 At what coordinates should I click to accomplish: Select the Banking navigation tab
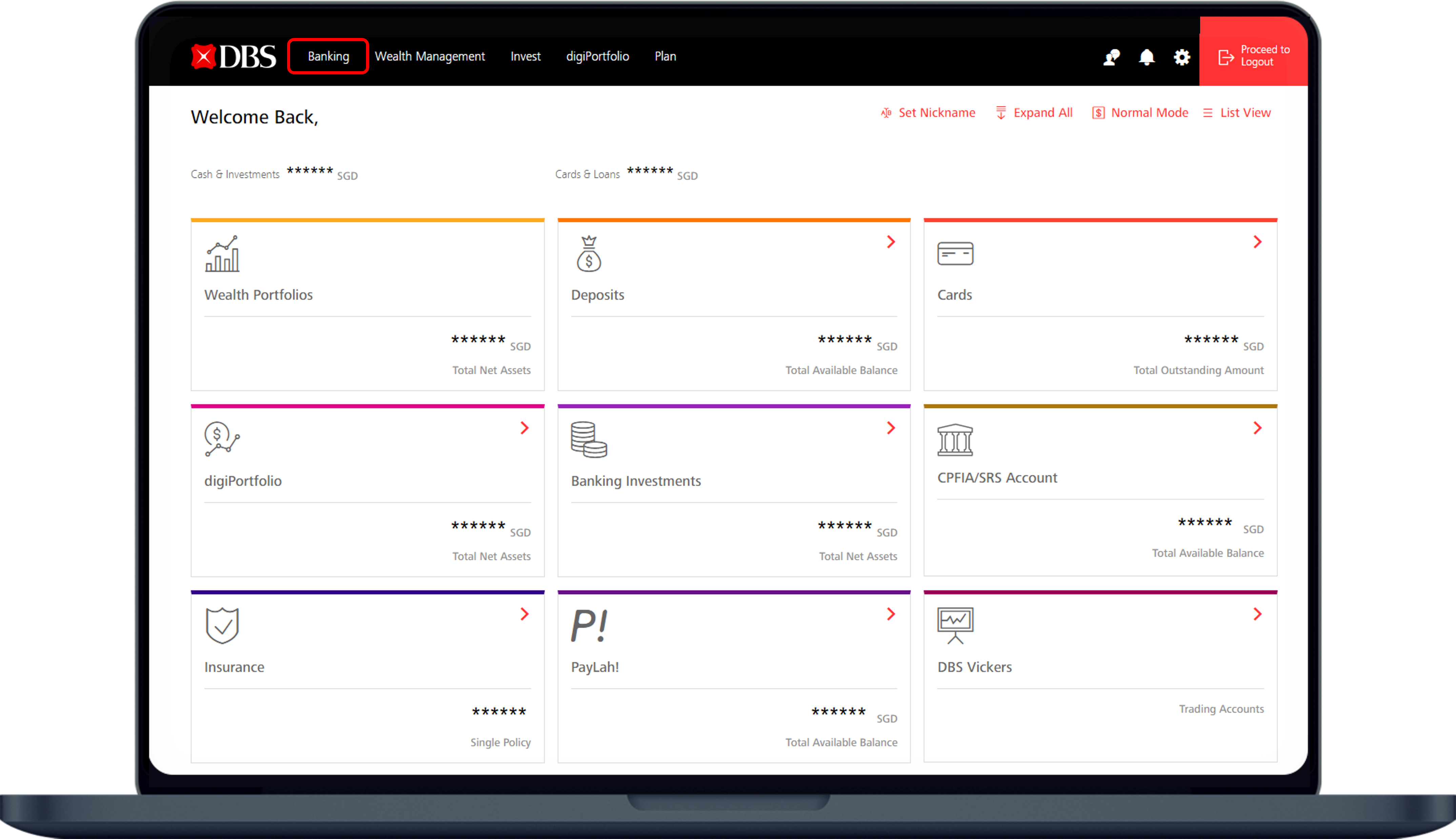click(327, 55)
